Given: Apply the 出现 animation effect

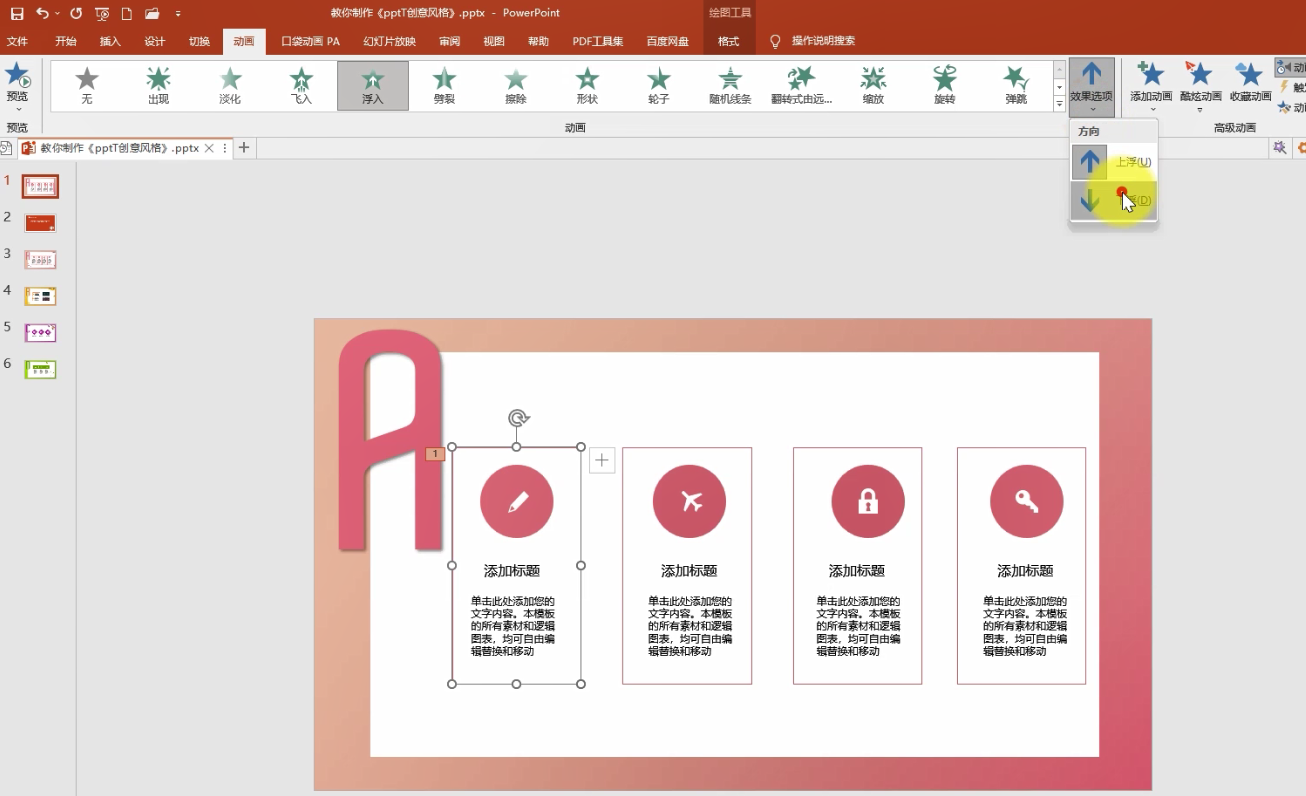Looking at the screenshot, I should 158,86.
